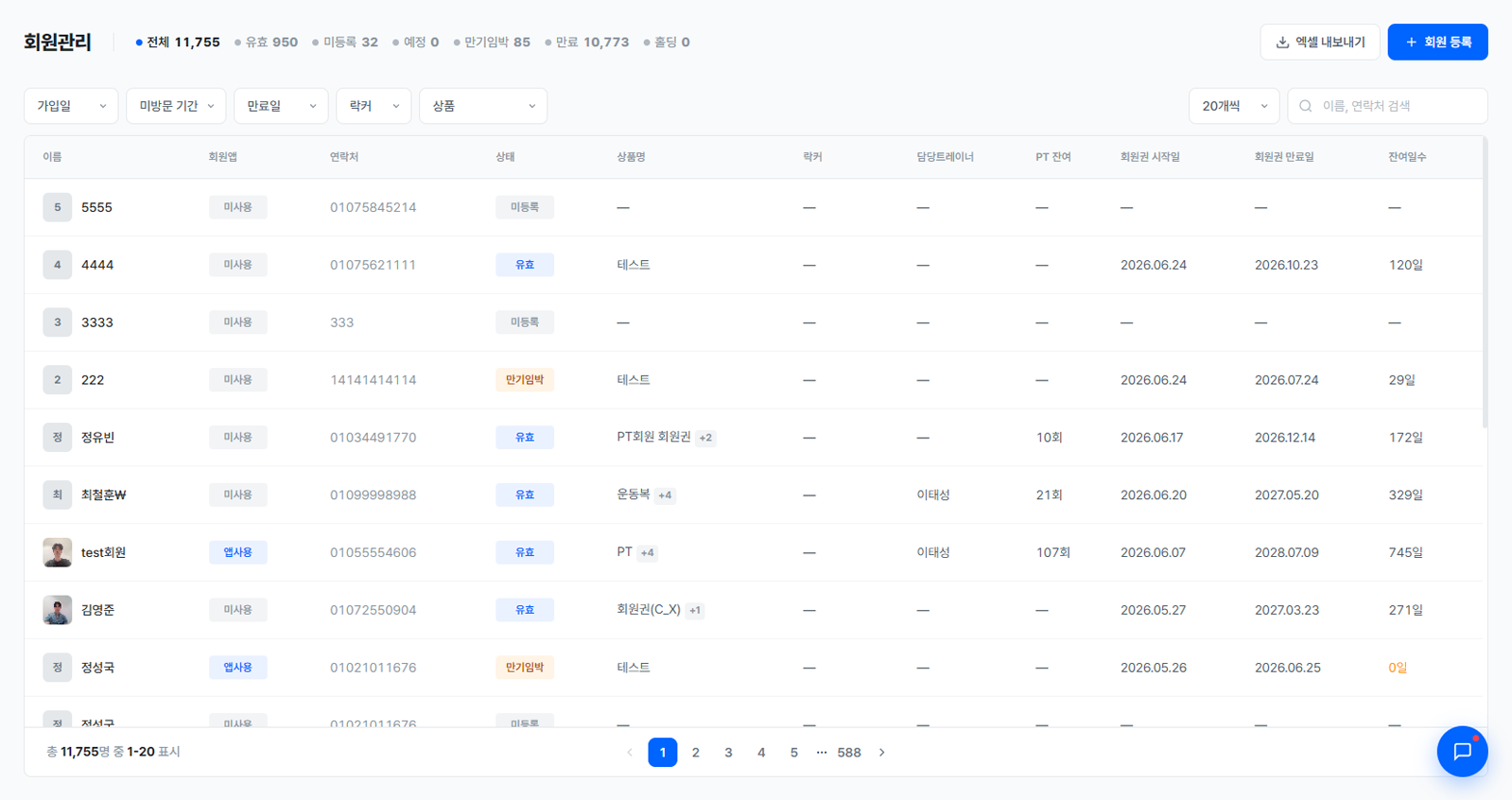This screenshot has width=1512, height=800.
Task: Click the avatar badge for 정유빈
Action: click(57, 437)
